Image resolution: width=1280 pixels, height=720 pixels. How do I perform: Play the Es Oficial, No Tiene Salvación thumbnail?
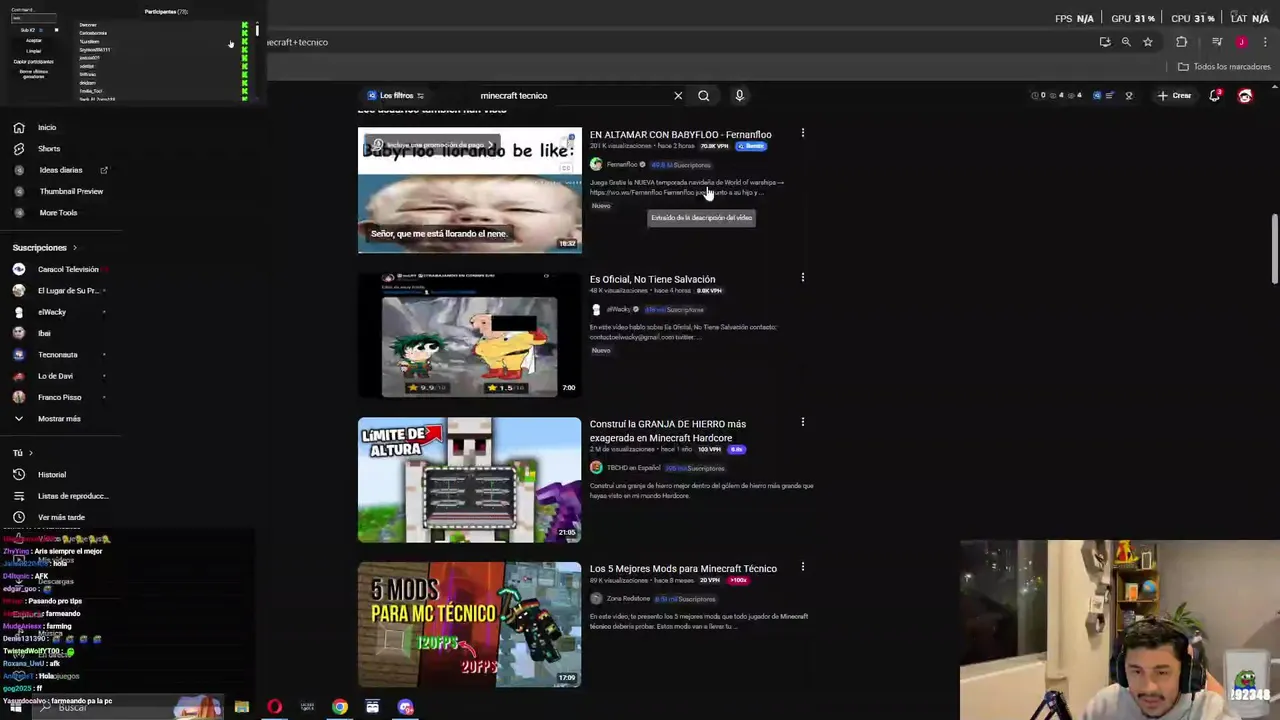click(x=469, y=335)
